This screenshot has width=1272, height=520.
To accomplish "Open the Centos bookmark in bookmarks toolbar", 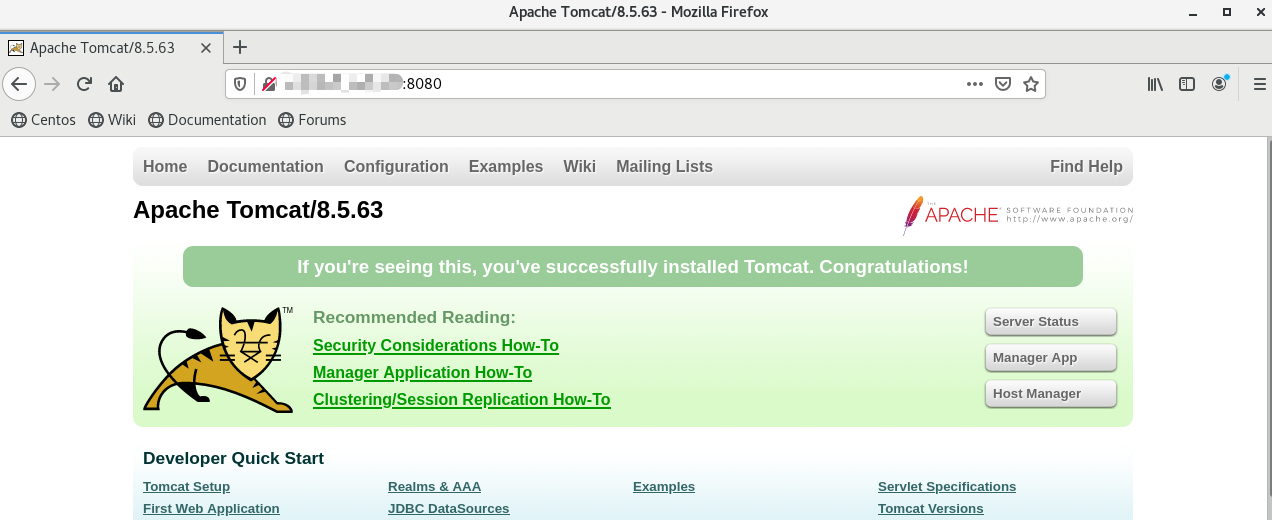I will coord(43,120).
